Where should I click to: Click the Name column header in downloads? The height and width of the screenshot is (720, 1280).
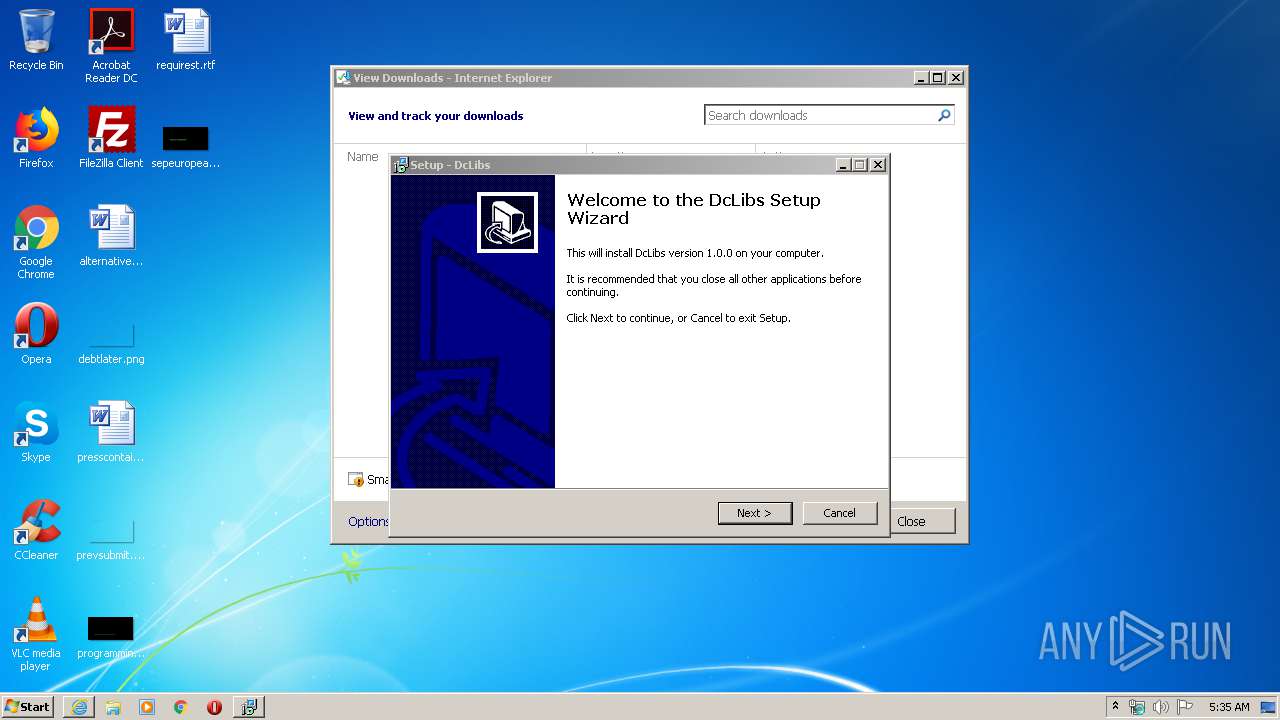362,157
